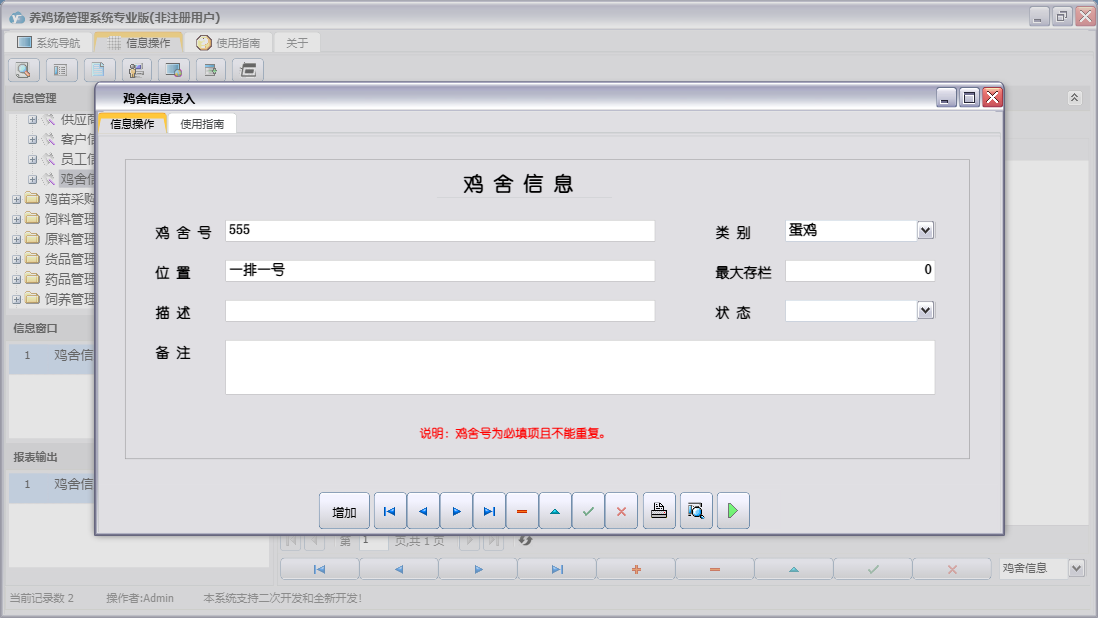This screenshot has height=618, width=1098.
Task: Open the 类别 dropdown showing 蛋鸡
Action: click(x=925, y=230)
